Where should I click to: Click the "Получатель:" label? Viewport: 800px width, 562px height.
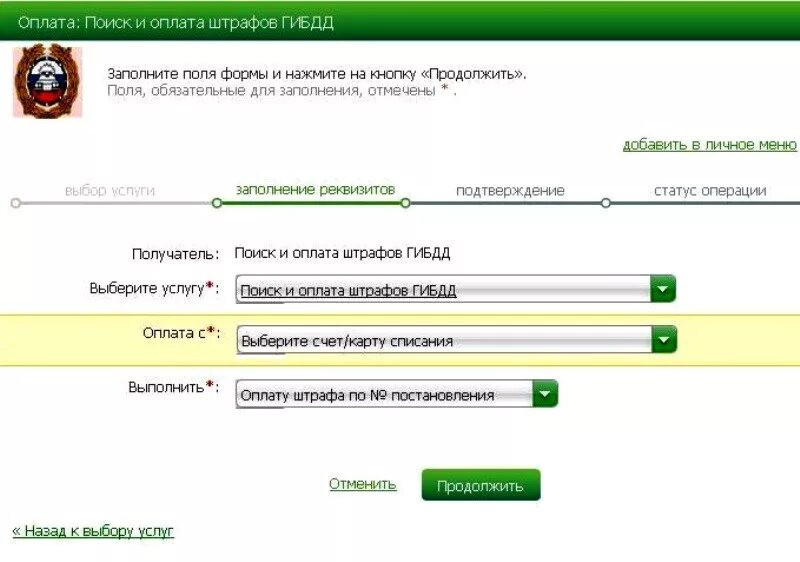(176, 254)
